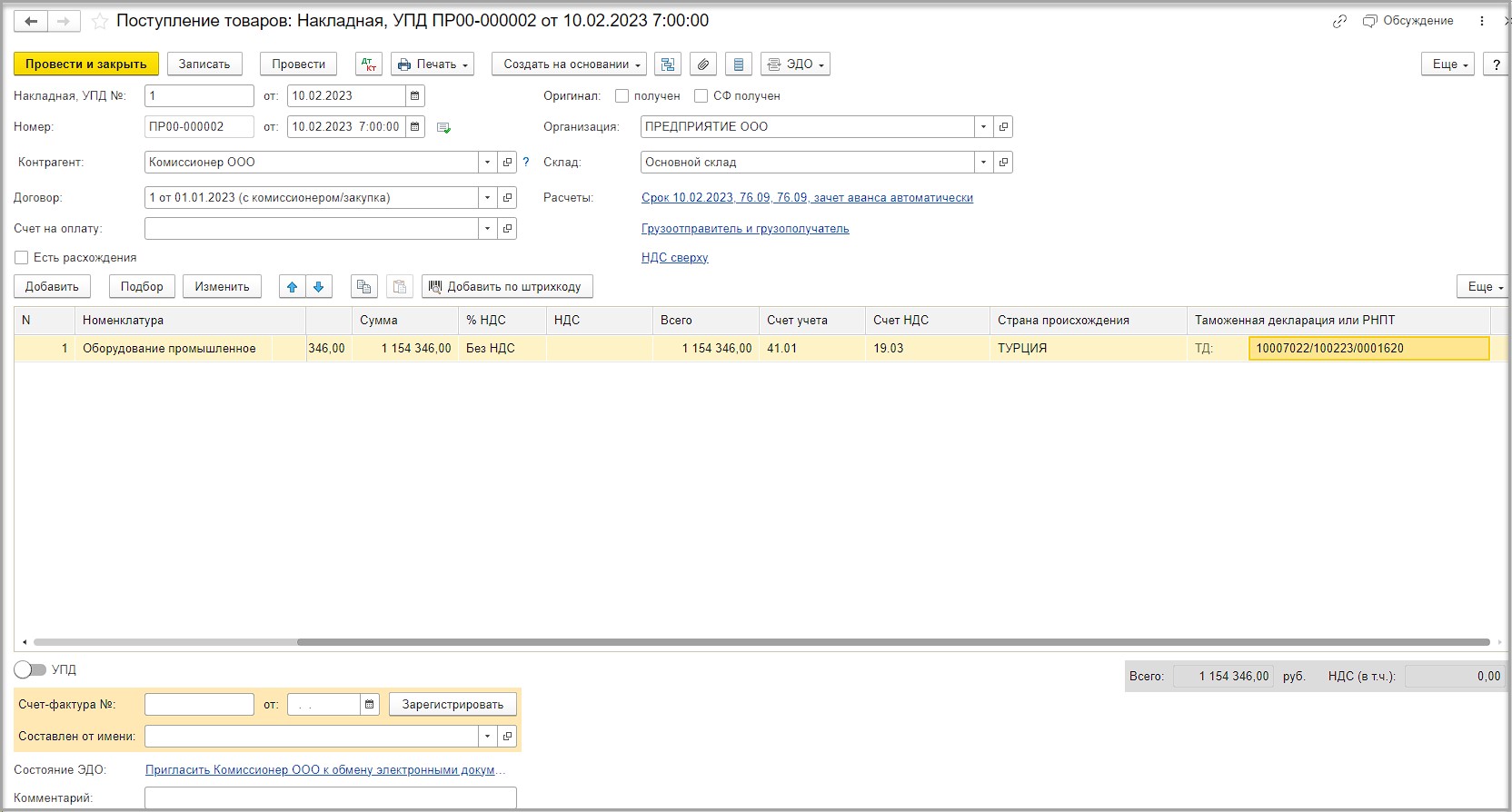Go forward with the right arrow
This screenshot has height=812, width=1512.
click(x=64, y=21)
